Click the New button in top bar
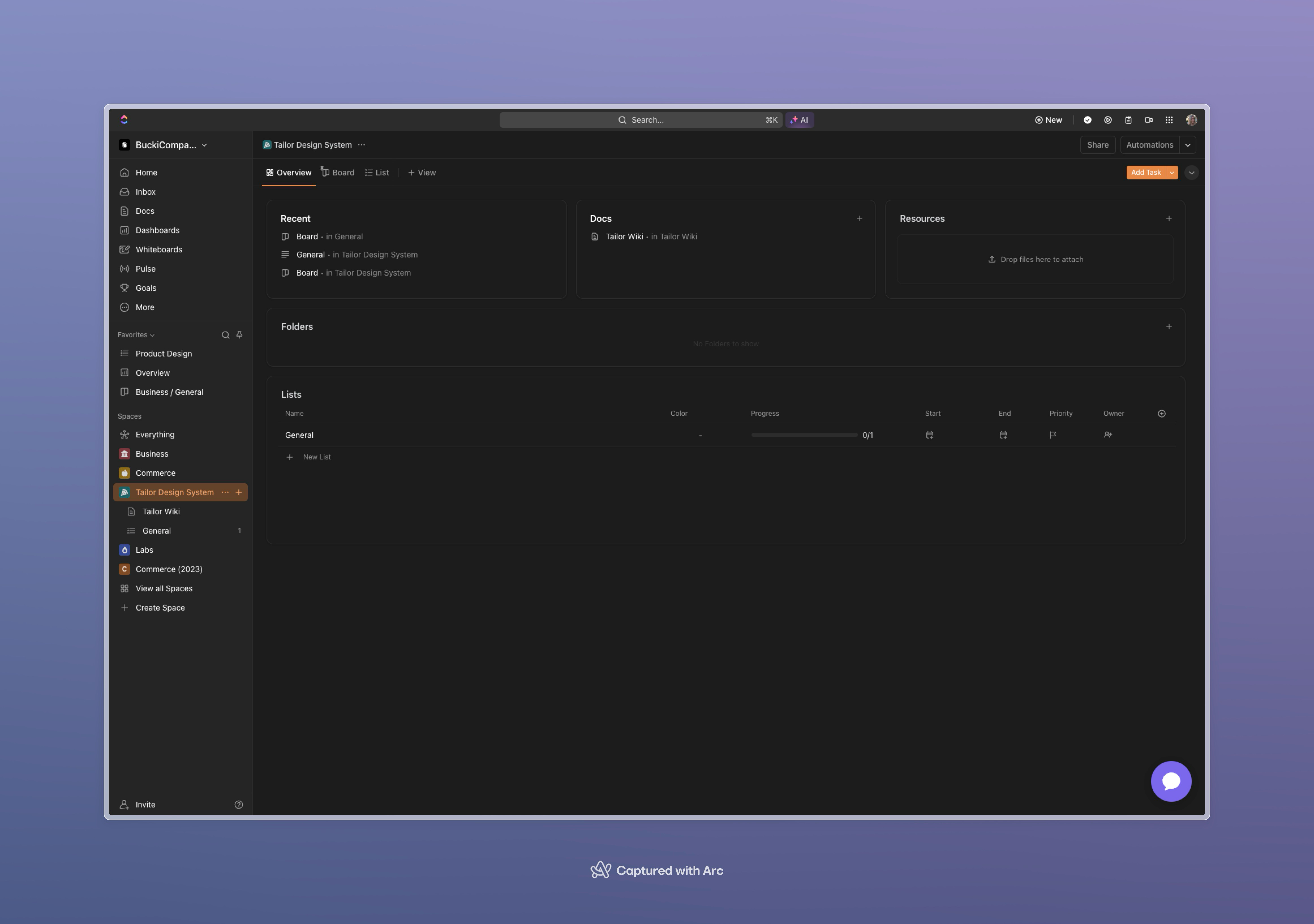Viewport: 1314px width, 924px height. pyautogui.click(x=1048, y=120)
